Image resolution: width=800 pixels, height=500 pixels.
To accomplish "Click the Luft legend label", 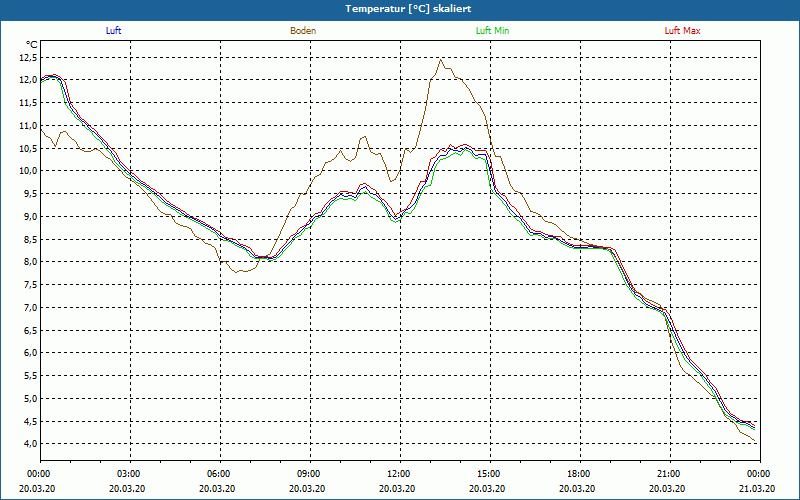I will (x=113, y=31).
